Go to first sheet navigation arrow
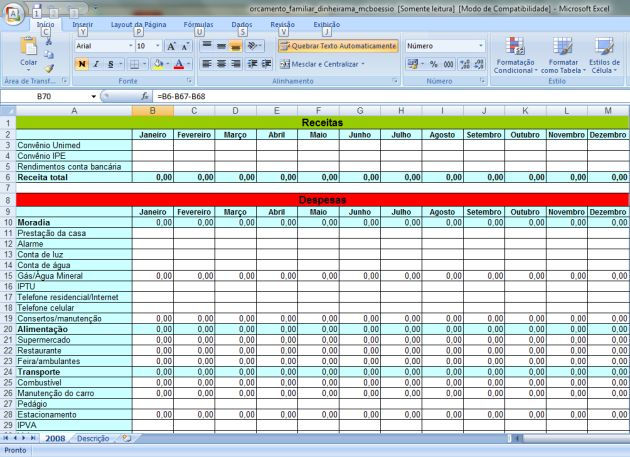This screenshot has height=457, width=630. (x=6, y=438)
